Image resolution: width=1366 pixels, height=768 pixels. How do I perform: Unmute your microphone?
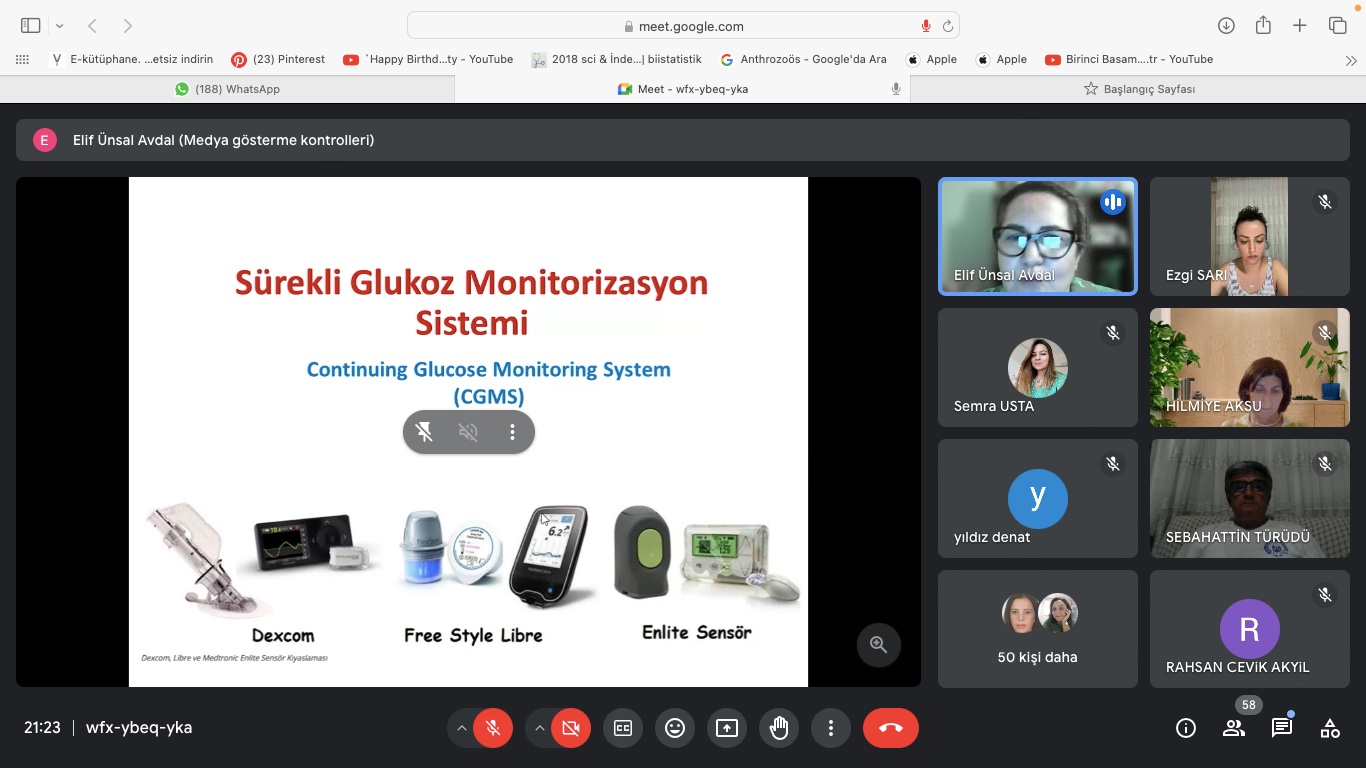pos(493,728)
